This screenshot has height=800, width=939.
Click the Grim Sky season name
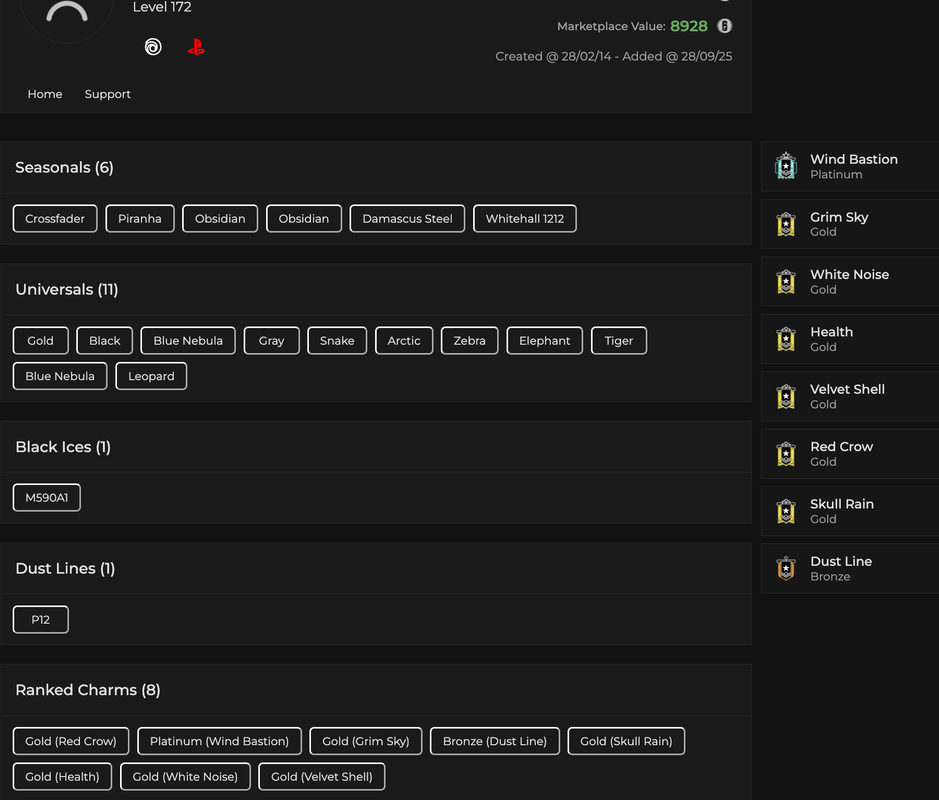click(839, 217)
